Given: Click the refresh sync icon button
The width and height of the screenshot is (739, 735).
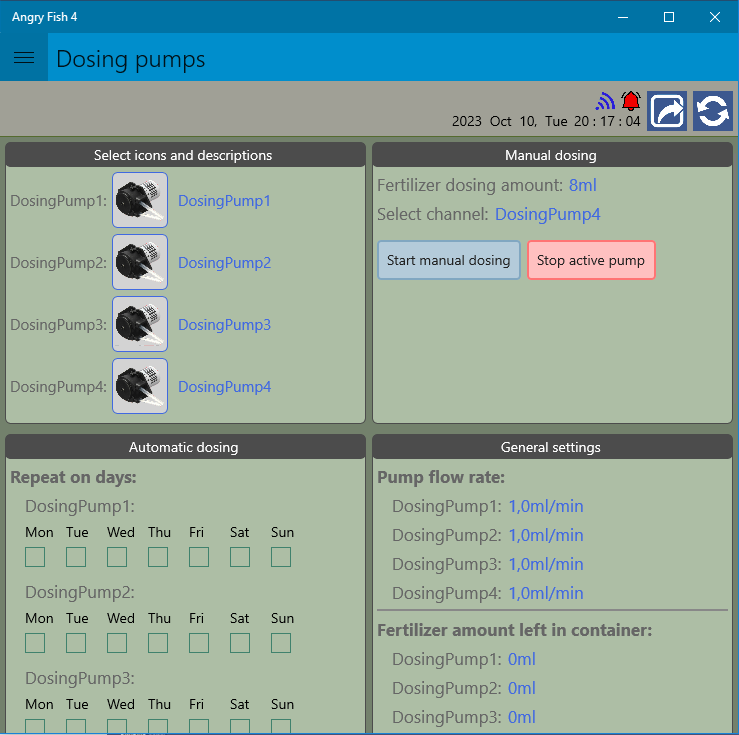Looking at the screenshot, I should pos(713,111).
